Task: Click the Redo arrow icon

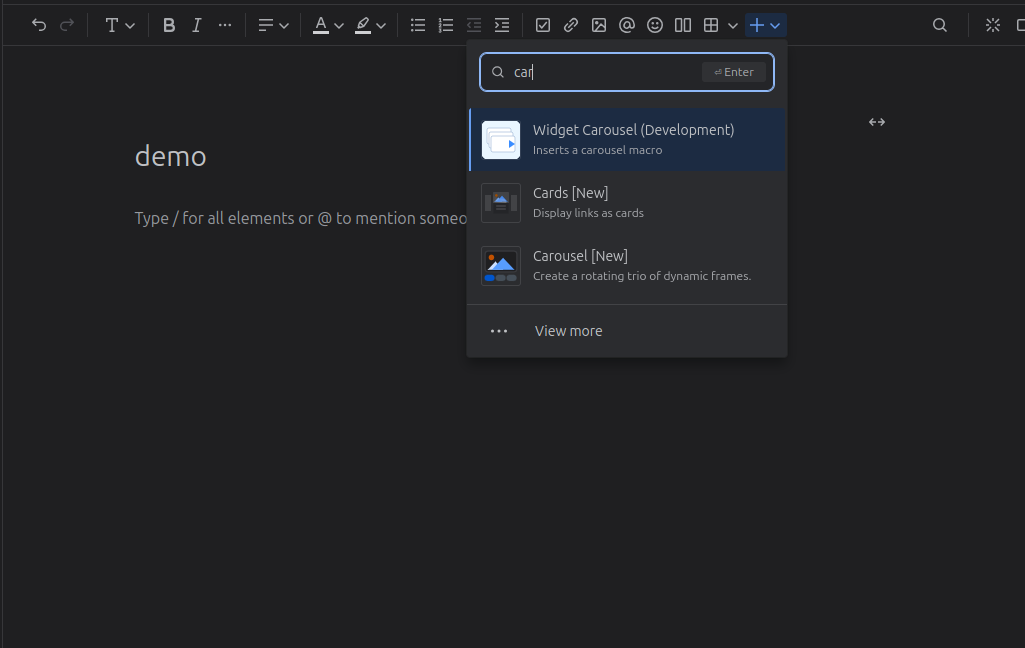Action: click(x=67, y=26)
